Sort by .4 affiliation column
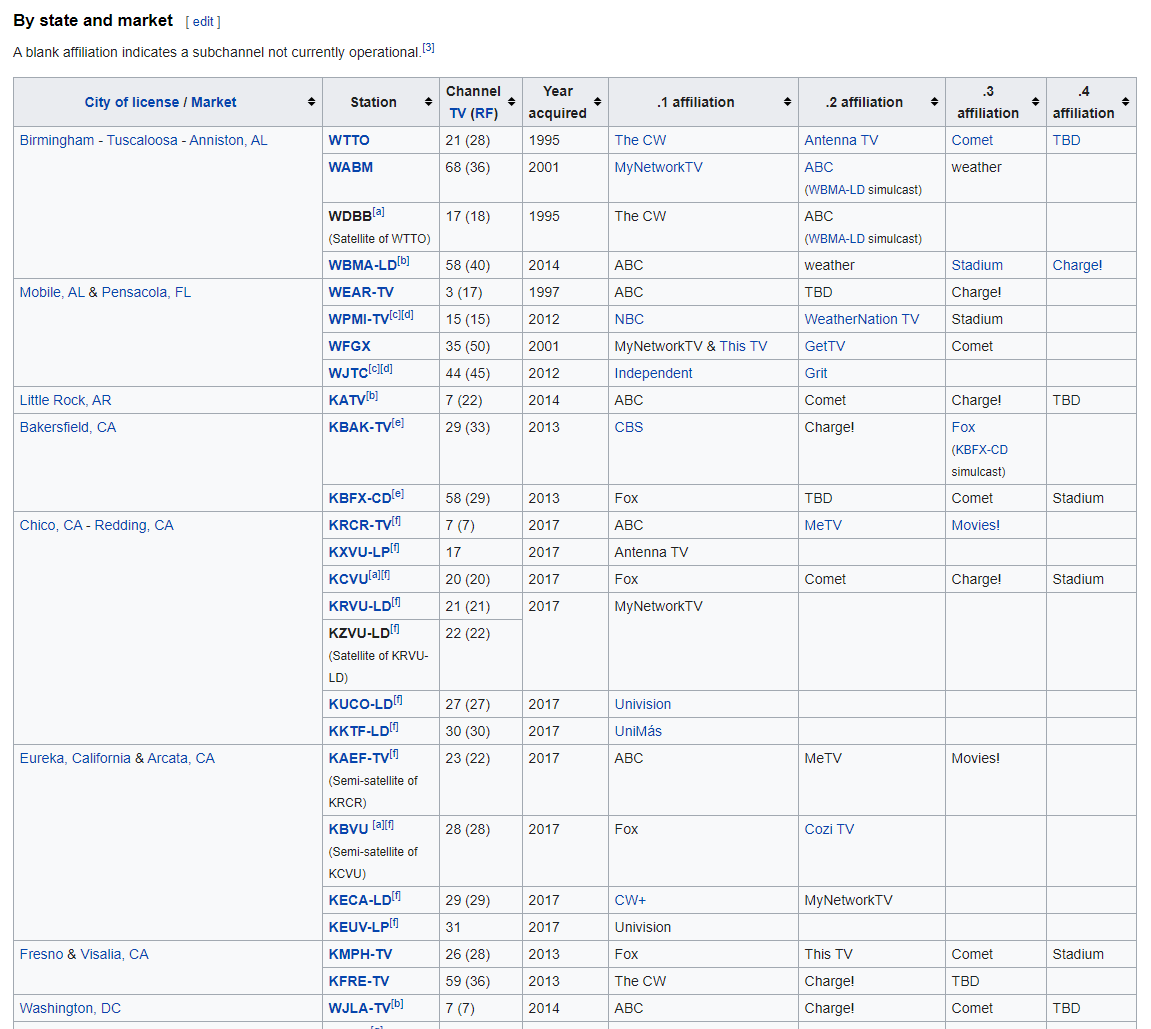This screenshot has width=1151, height=1029. click(x=1125, y=102)
